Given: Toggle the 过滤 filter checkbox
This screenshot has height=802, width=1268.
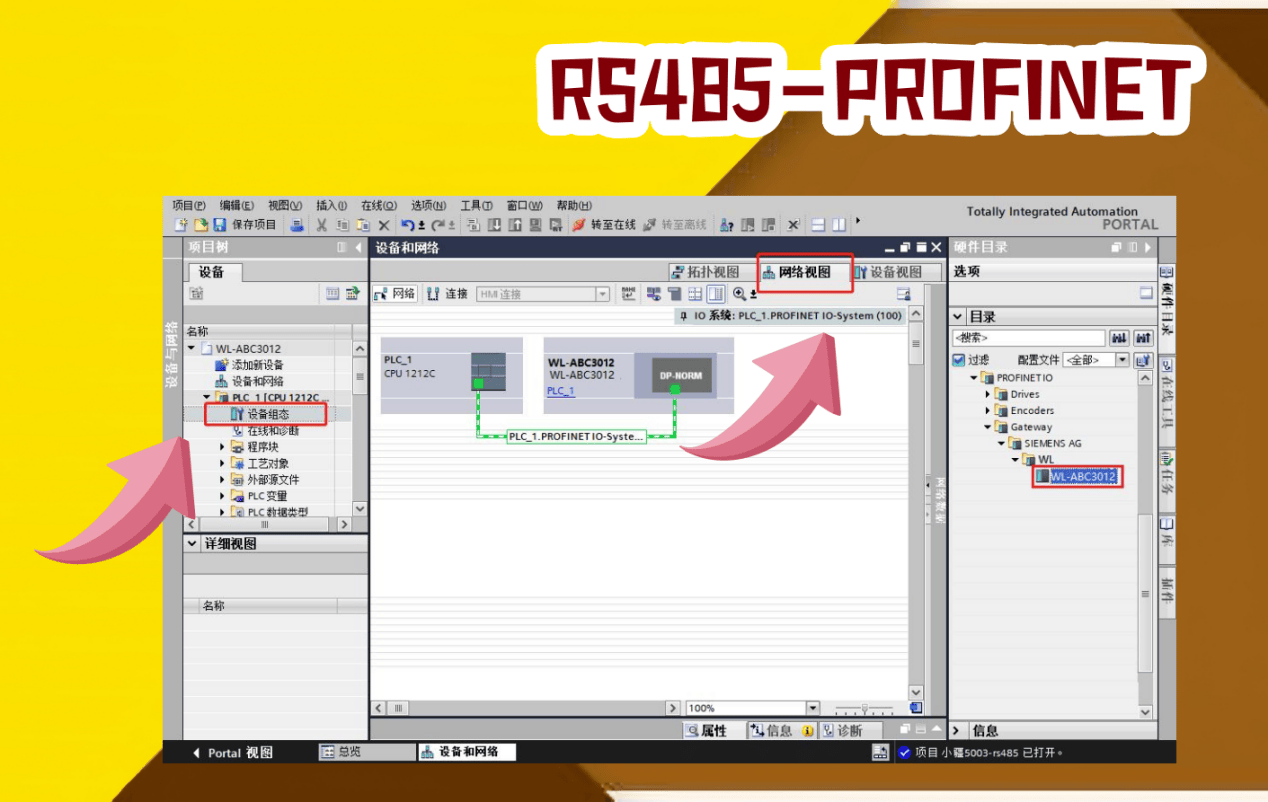Looking at the screenshot, I should point(959,359).
